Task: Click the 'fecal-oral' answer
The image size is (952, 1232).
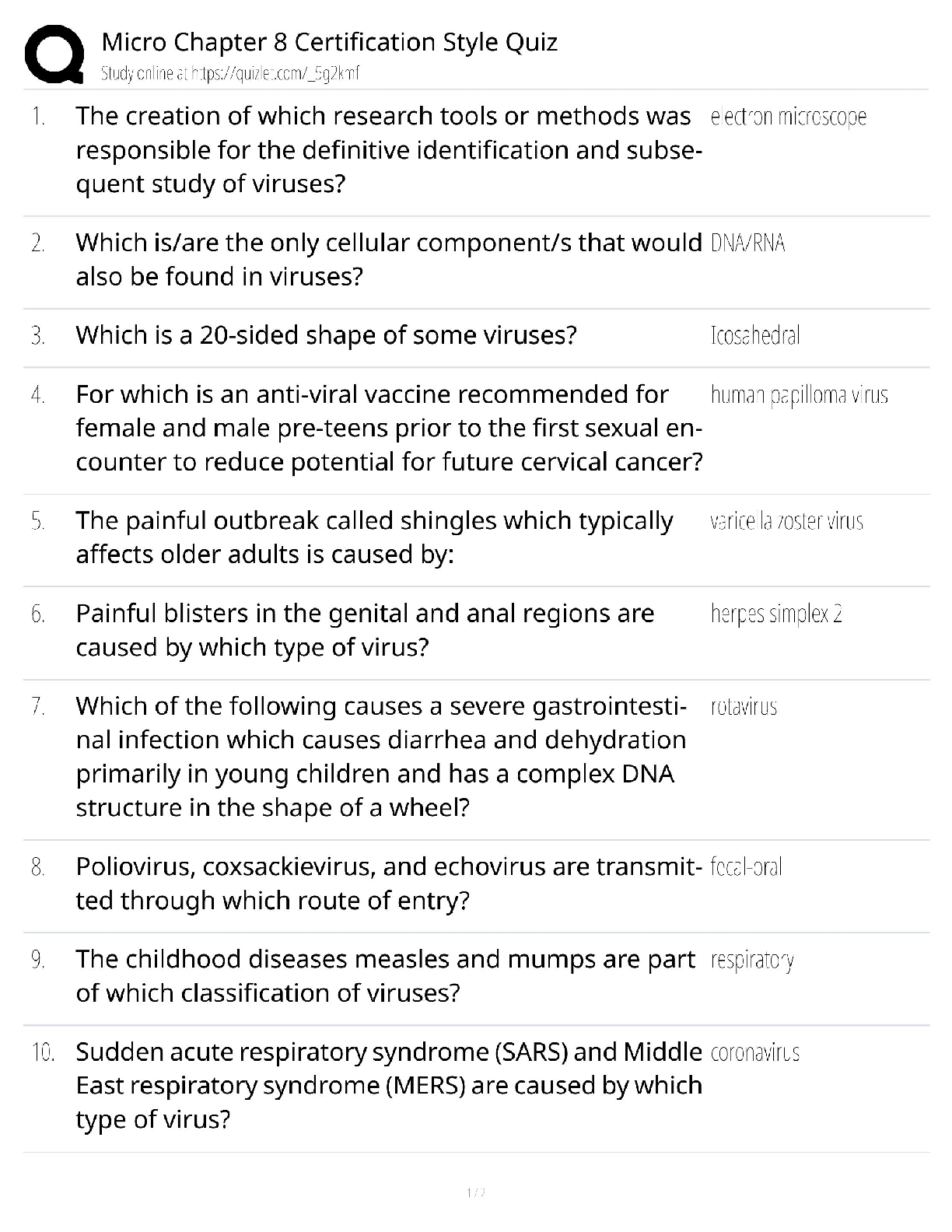Action: click(746, 867)
